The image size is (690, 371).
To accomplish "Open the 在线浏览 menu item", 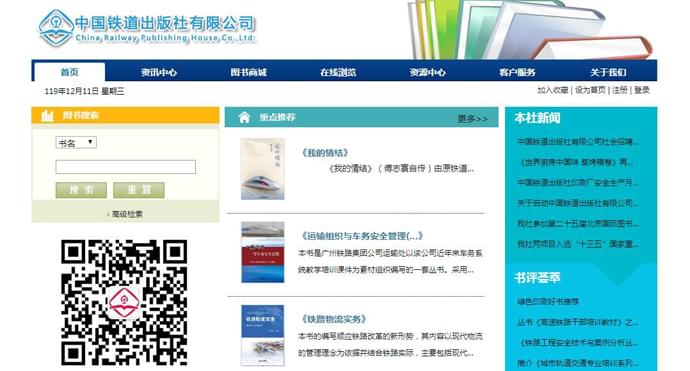I will pos(338,72).
